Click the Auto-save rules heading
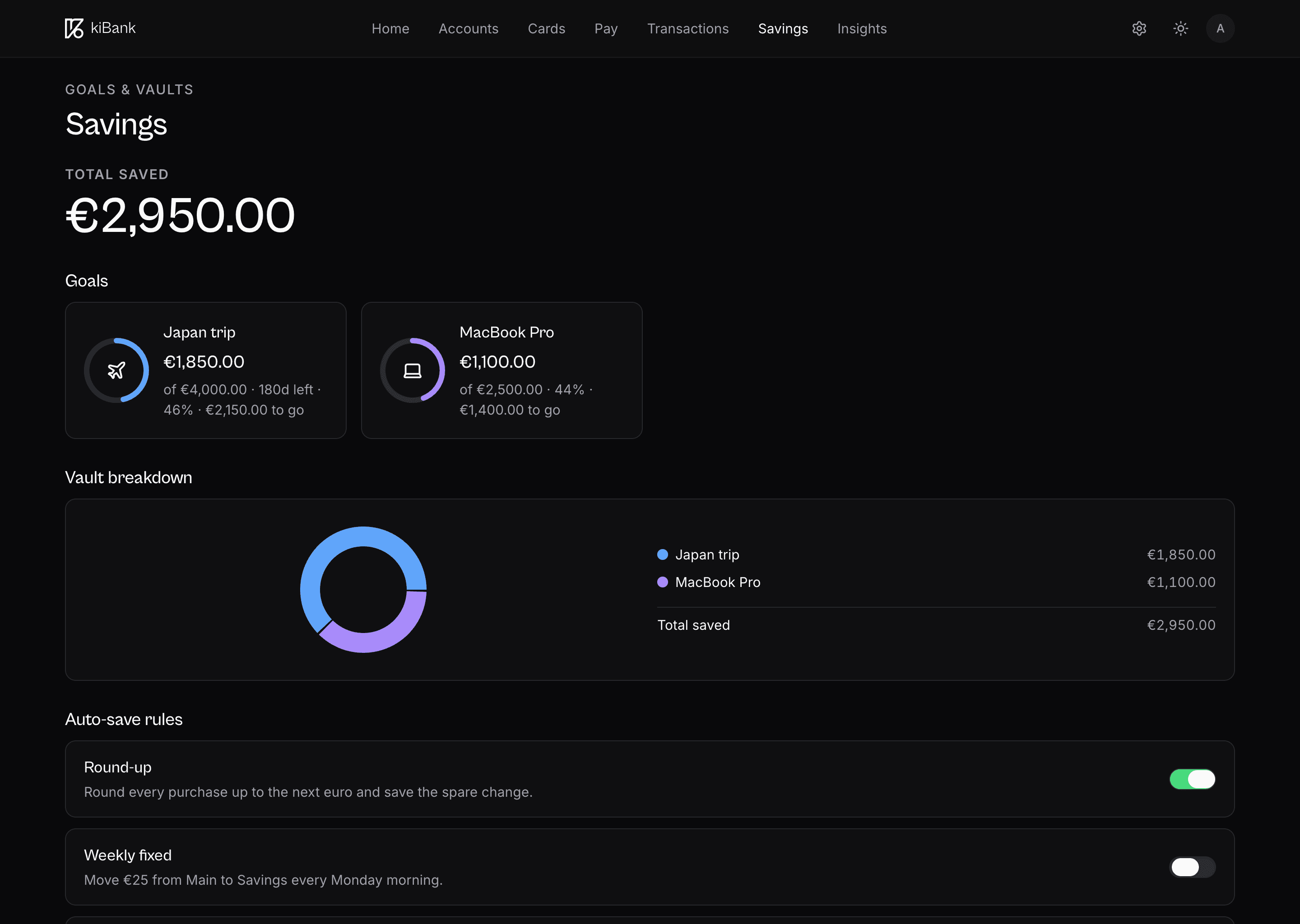Screen dimensions: 1300x924 pos(124,719)
